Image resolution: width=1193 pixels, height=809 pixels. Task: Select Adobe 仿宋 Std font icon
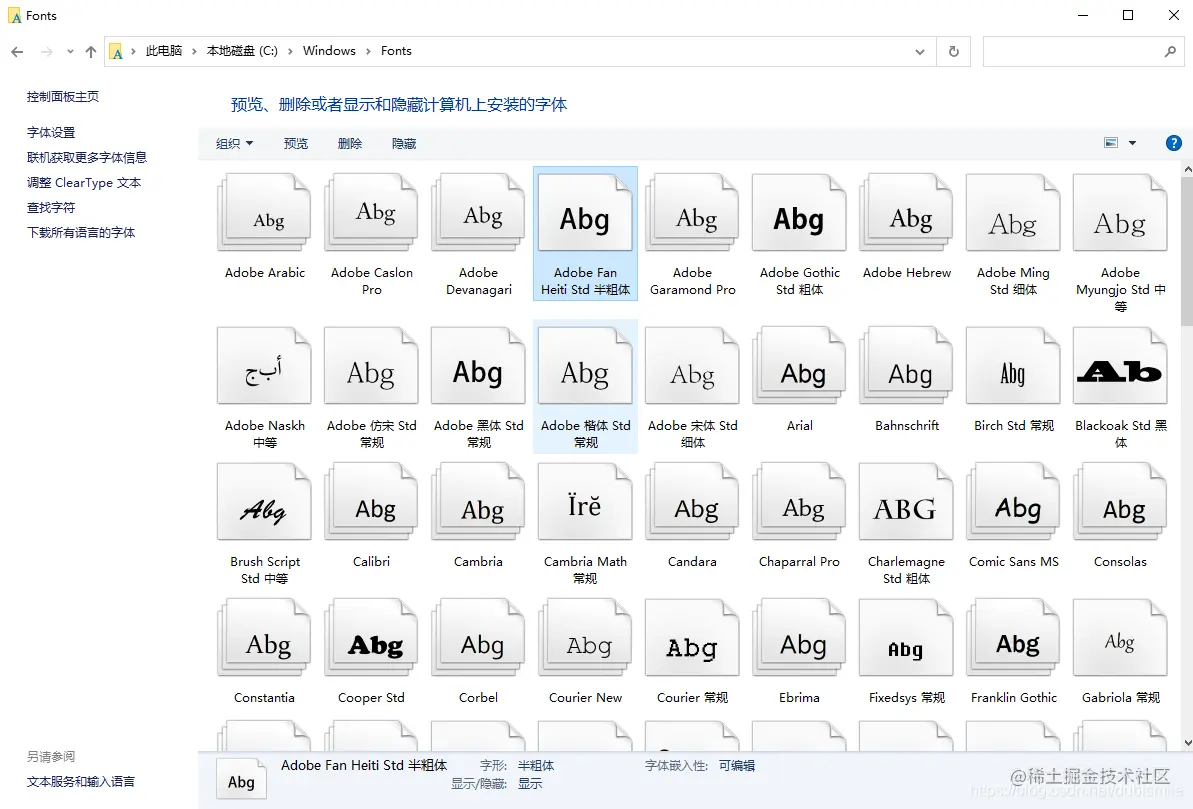click(371, 366)
